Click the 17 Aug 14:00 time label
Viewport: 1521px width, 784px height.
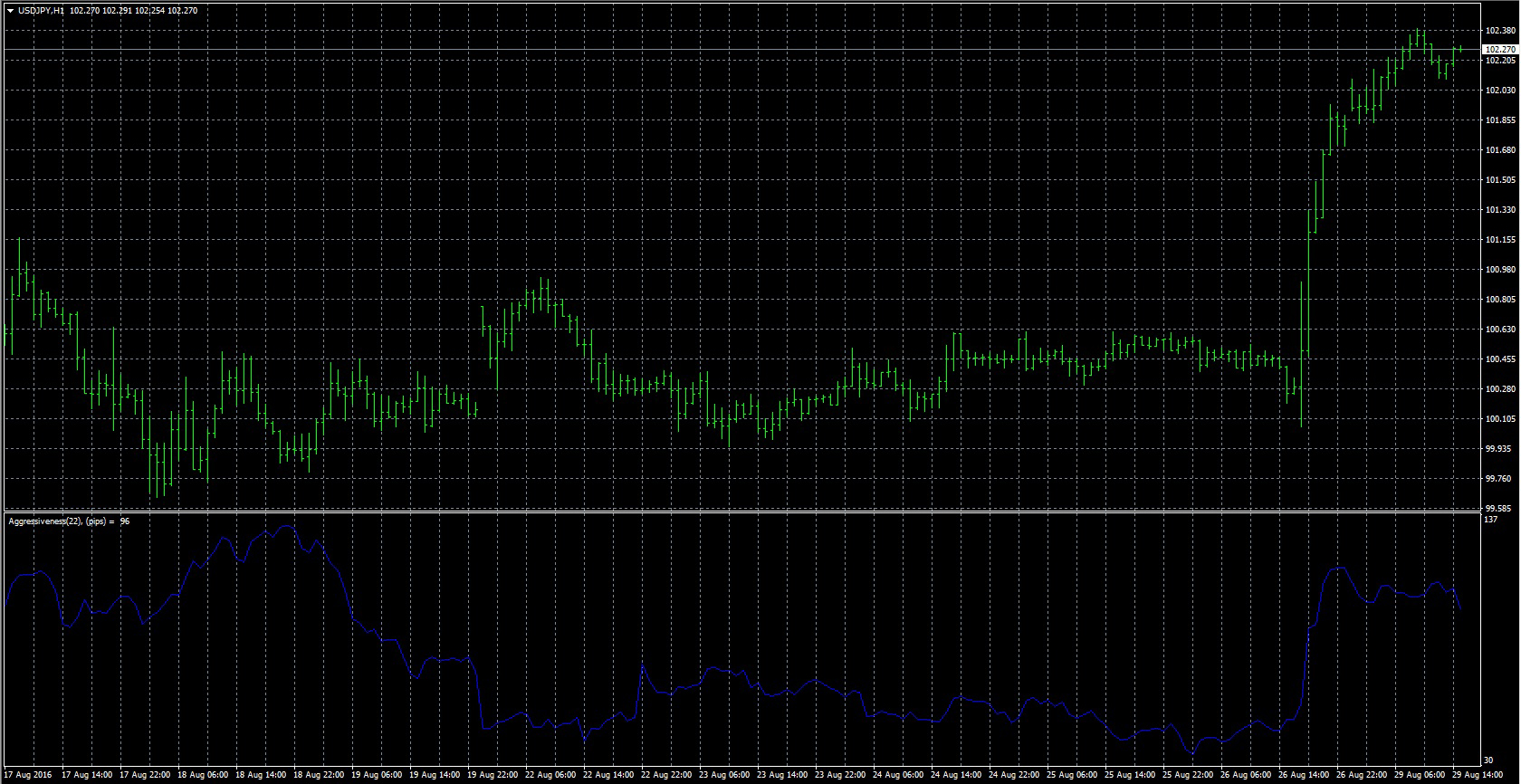[87, 776]
